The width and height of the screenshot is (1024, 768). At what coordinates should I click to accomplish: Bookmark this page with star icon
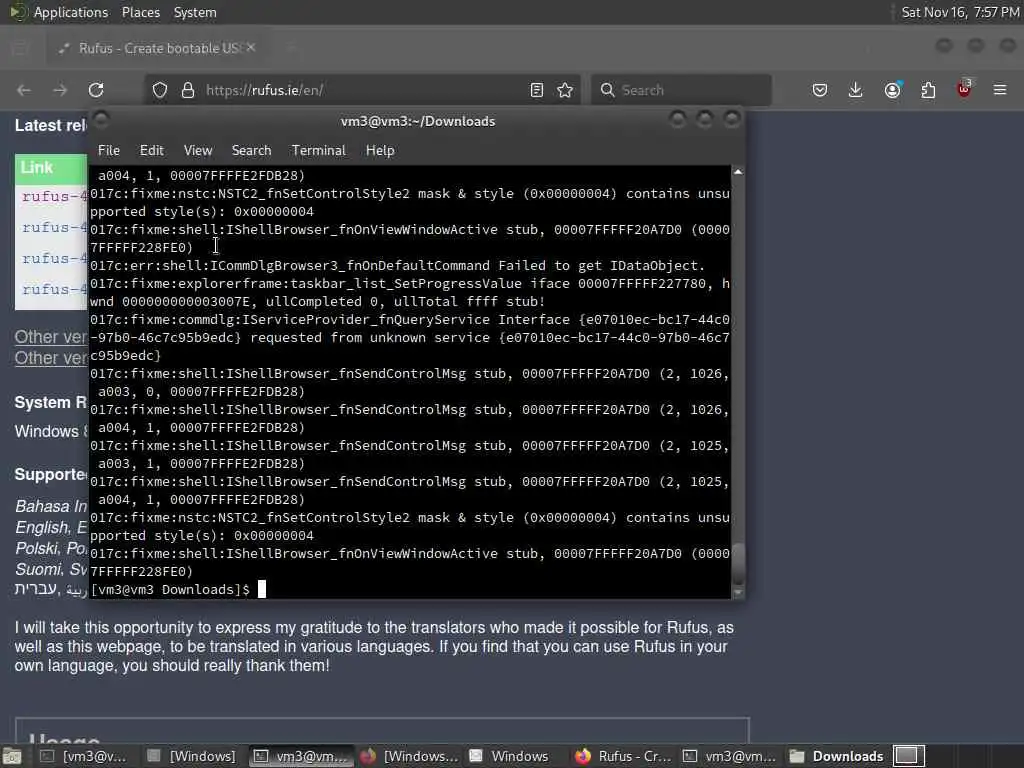[x=566, y=90]
